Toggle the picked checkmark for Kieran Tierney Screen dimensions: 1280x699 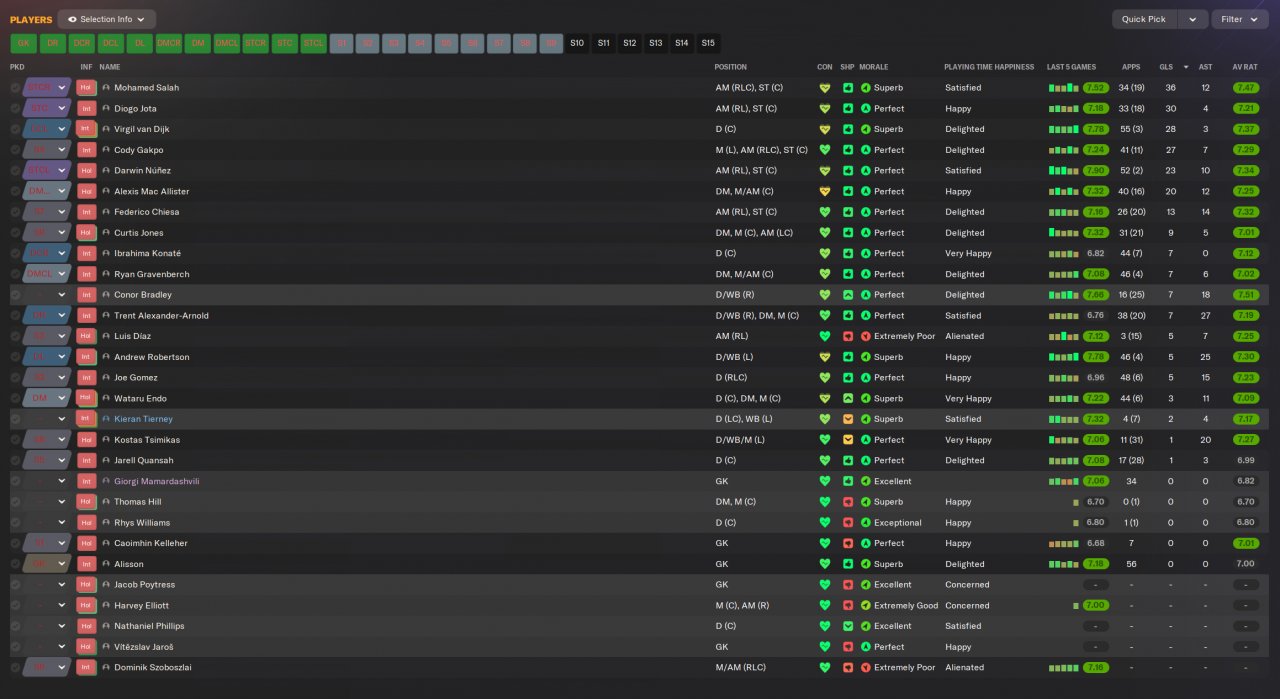pyautogui.click(x=15, y=419)
